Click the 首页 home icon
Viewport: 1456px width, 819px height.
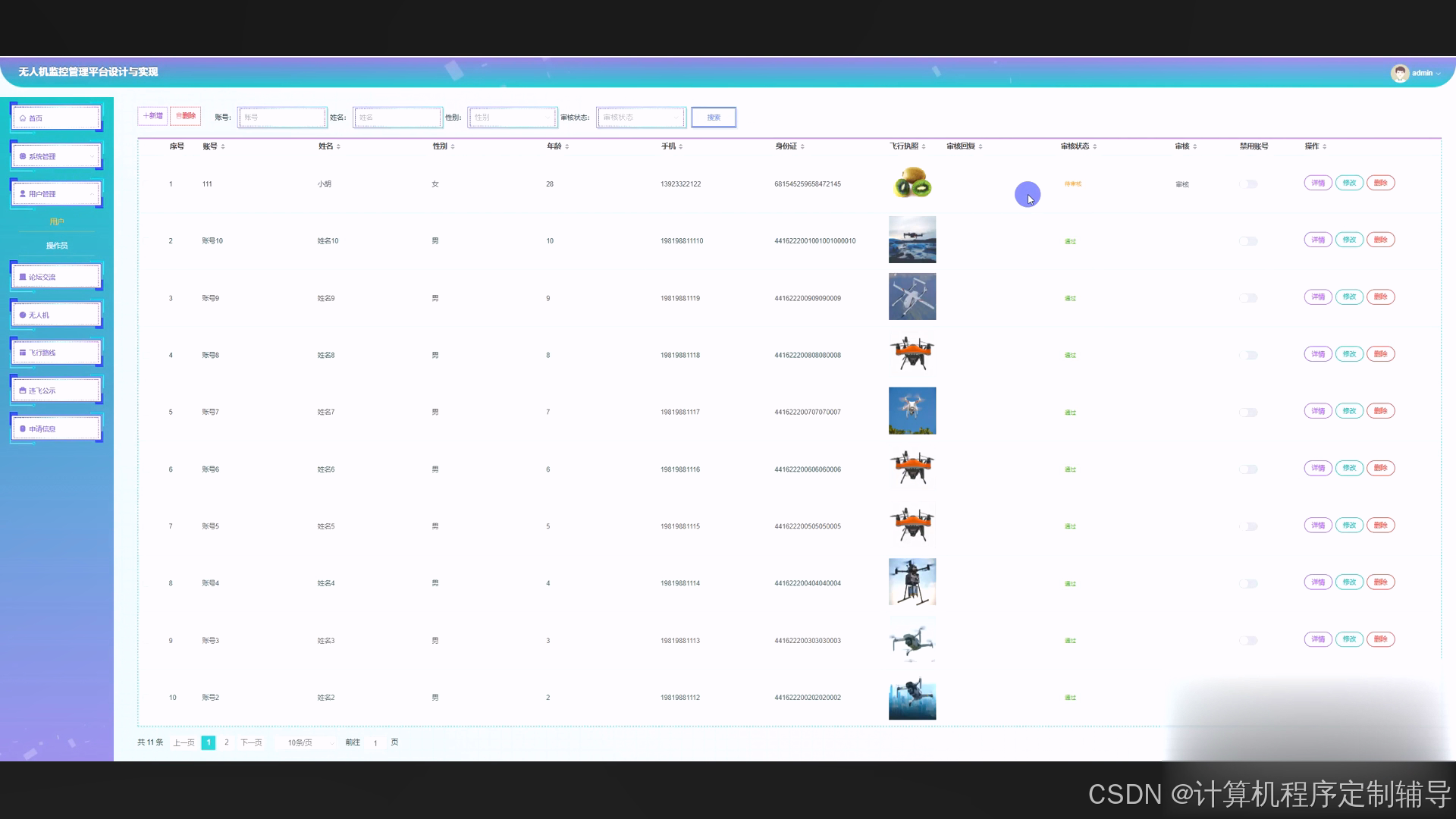[x=23, y=118]
